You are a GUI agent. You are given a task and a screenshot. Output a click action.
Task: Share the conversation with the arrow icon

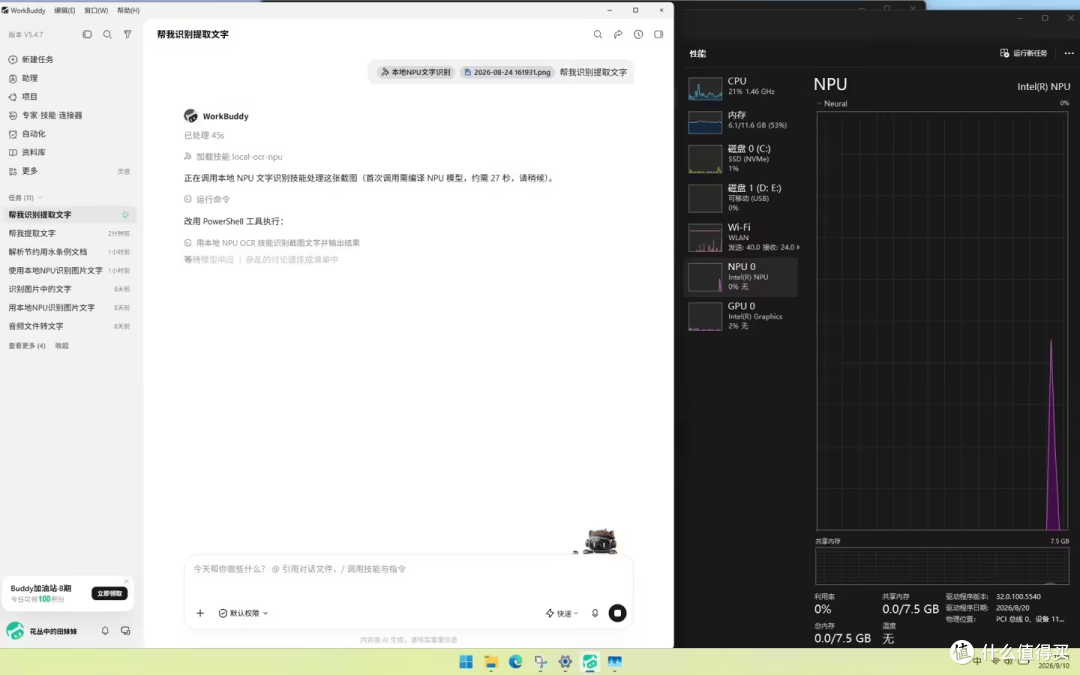(618, 34)
